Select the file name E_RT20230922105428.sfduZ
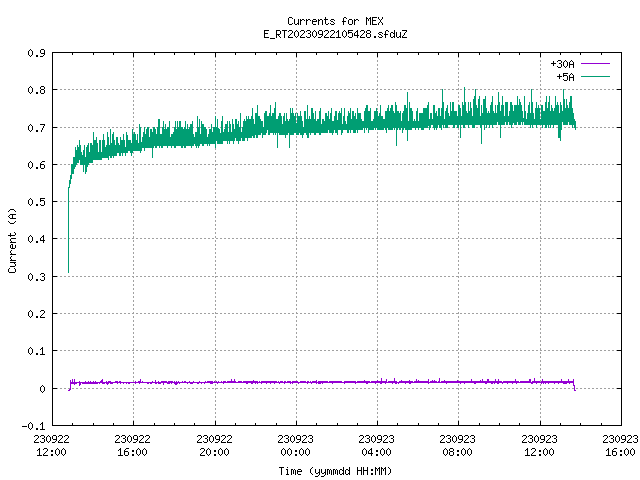Viewport: 640px width, 480px height. pyautogui.click(x=335, y=34)
